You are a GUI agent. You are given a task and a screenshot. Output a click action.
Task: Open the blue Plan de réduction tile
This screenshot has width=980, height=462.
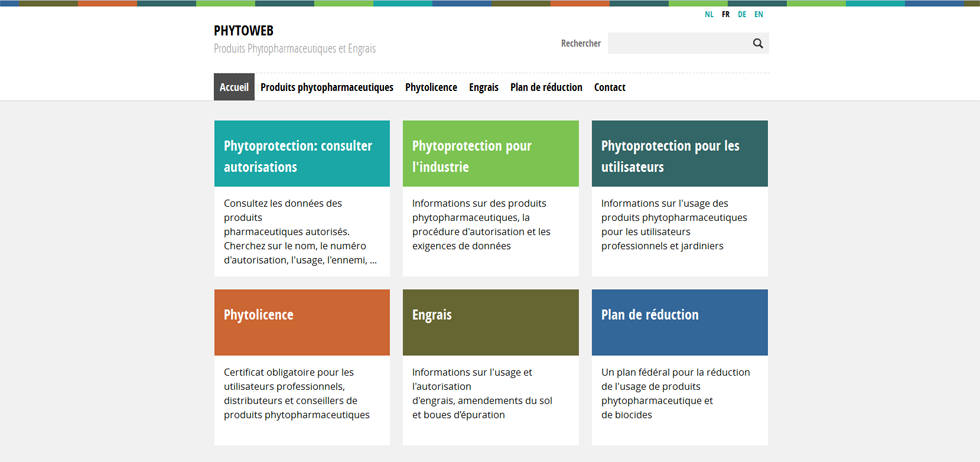(x=679, y=322)
